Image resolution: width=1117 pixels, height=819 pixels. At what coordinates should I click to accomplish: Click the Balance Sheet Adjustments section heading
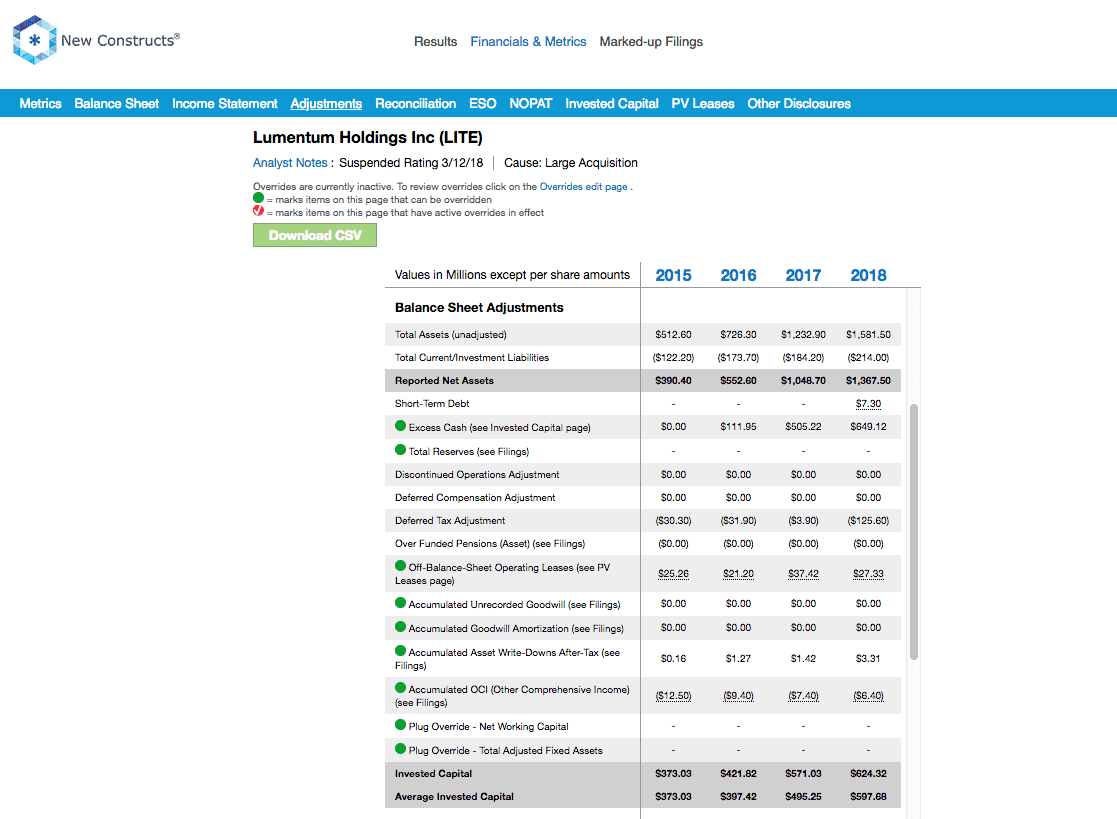click(479, 308)
